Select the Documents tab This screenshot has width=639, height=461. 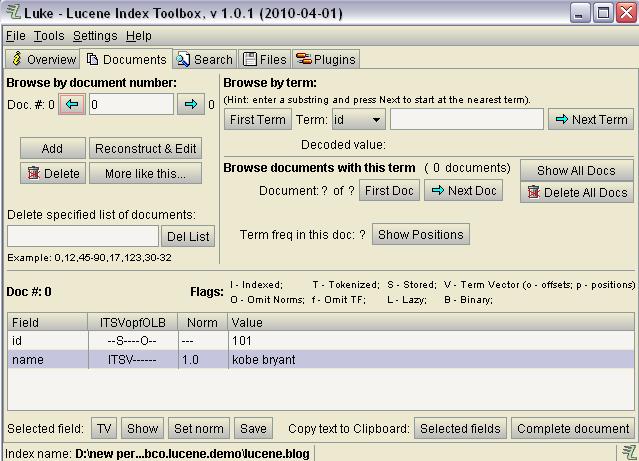pos(126,60)
